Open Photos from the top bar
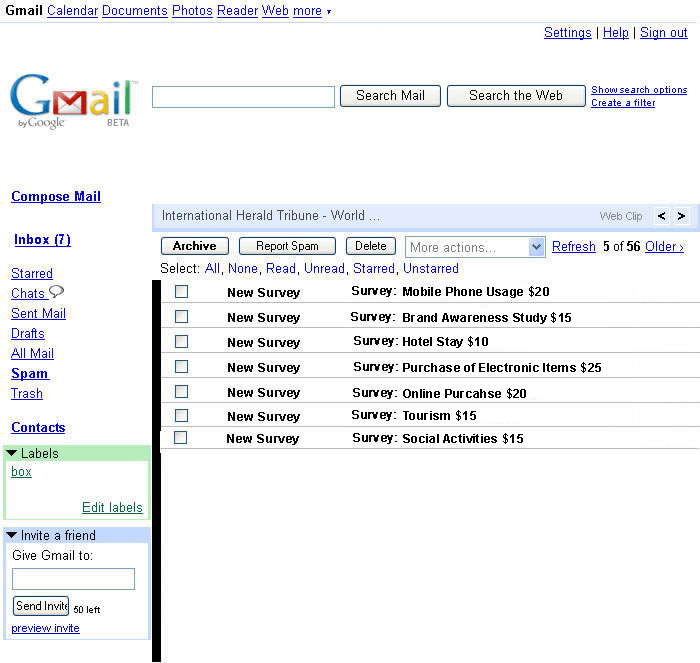Screen dimensions: 700x663 192,10
